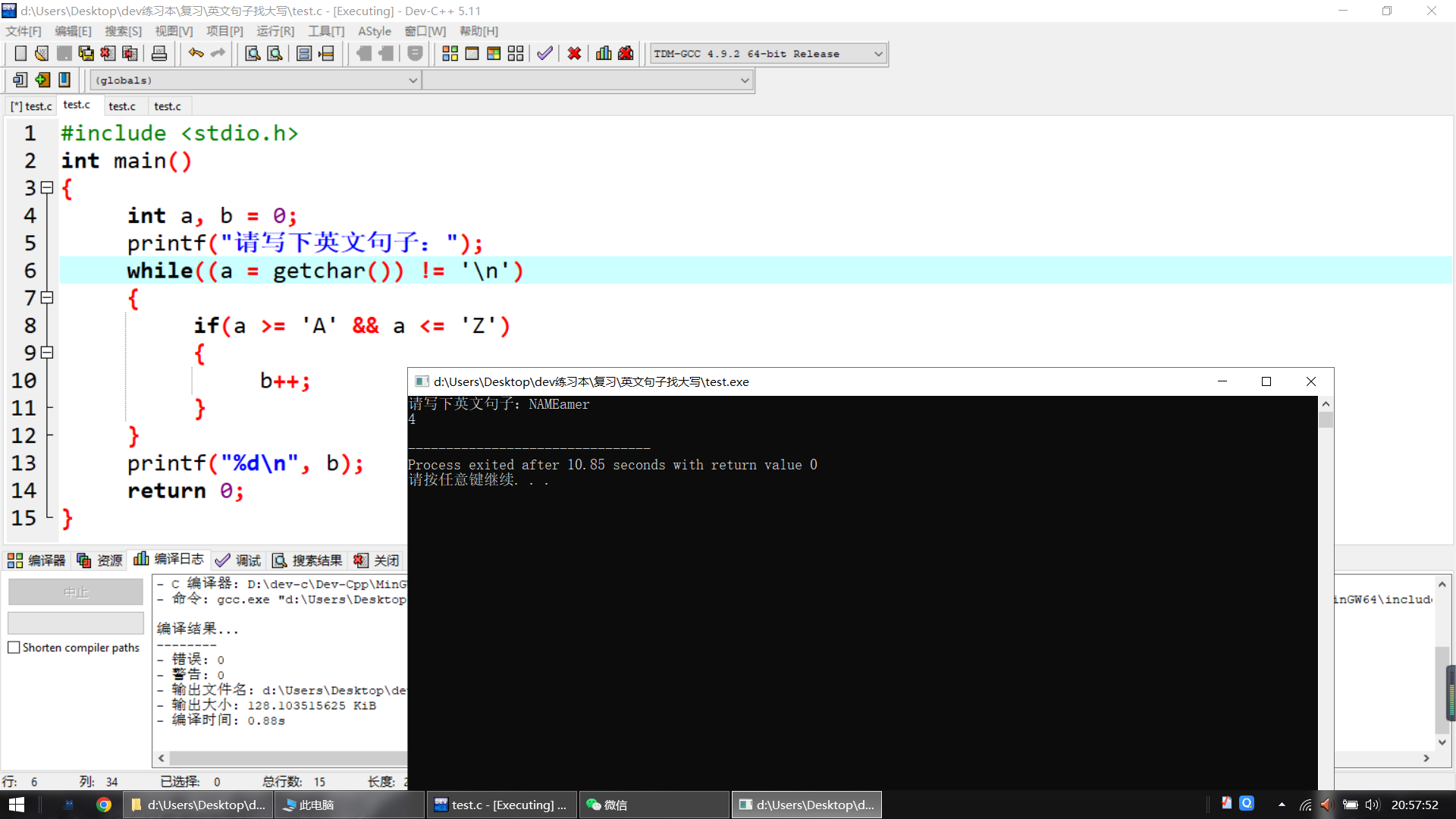Image resolution: width=1456 pixels, height=819 pixels.
Task: Open the 项目[P] menu
Action: coord(224,31)
